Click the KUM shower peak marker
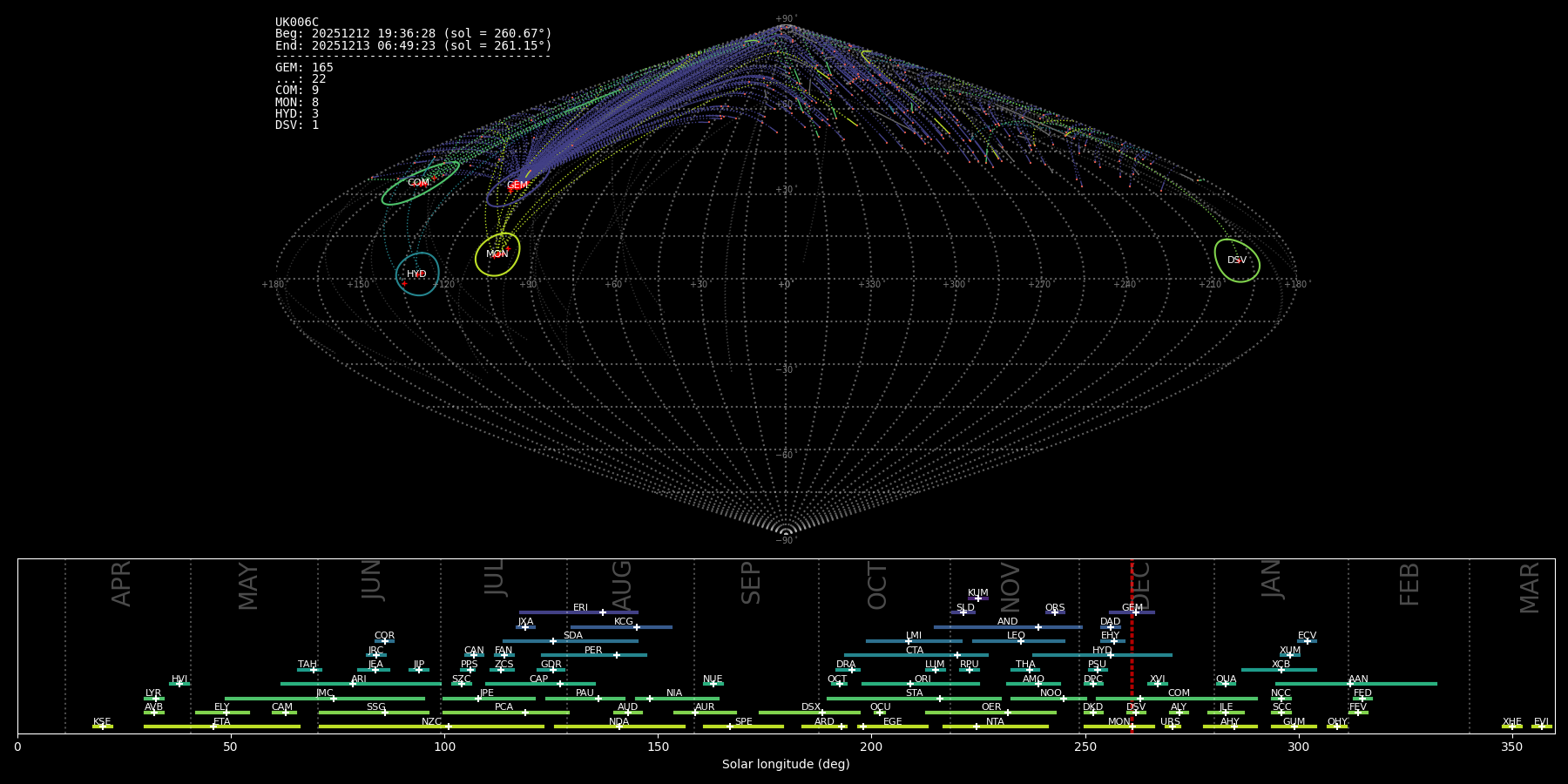1568x784 pixels. (977, 598)
